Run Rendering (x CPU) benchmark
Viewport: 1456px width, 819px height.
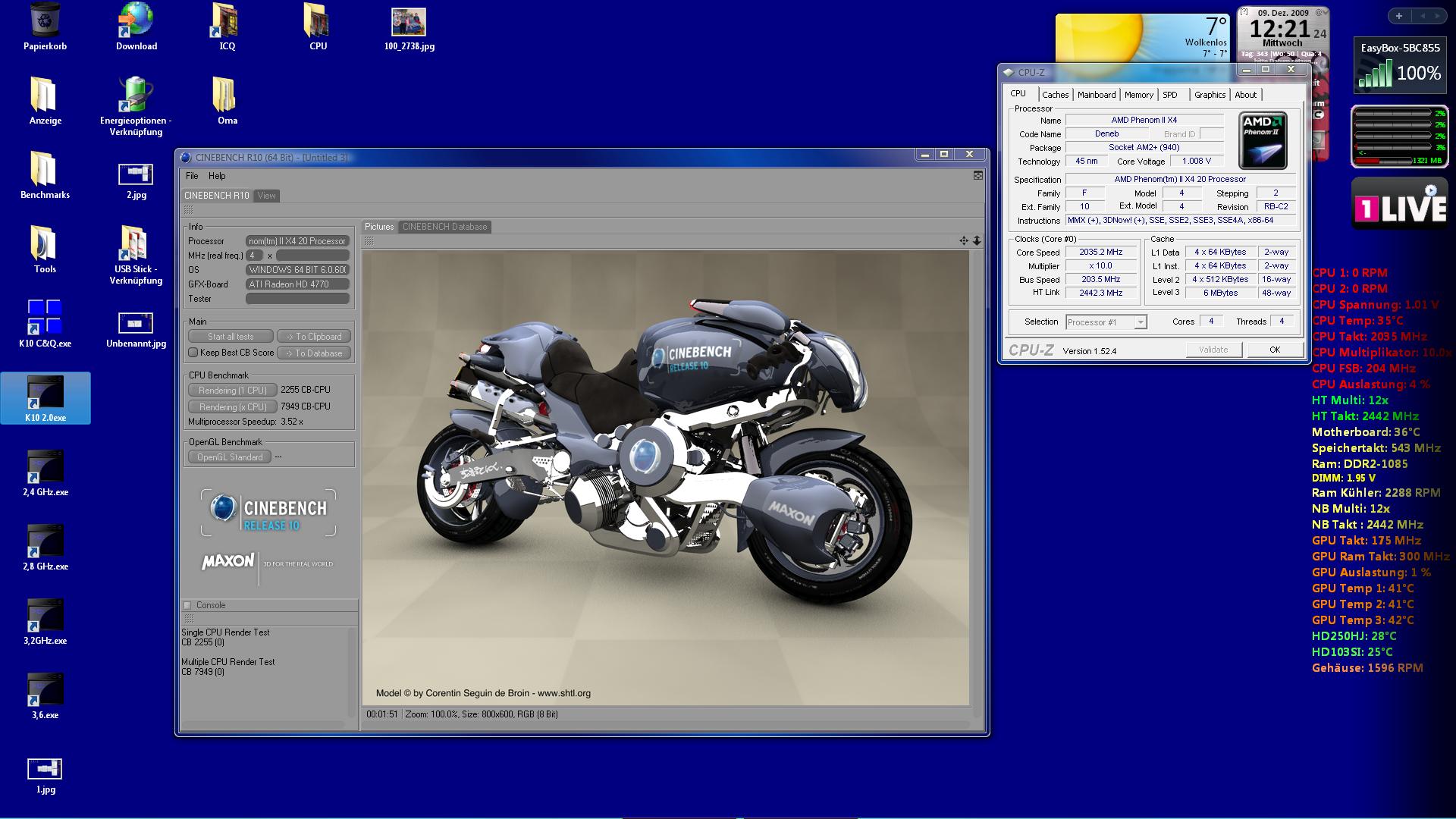coord(233,407)
